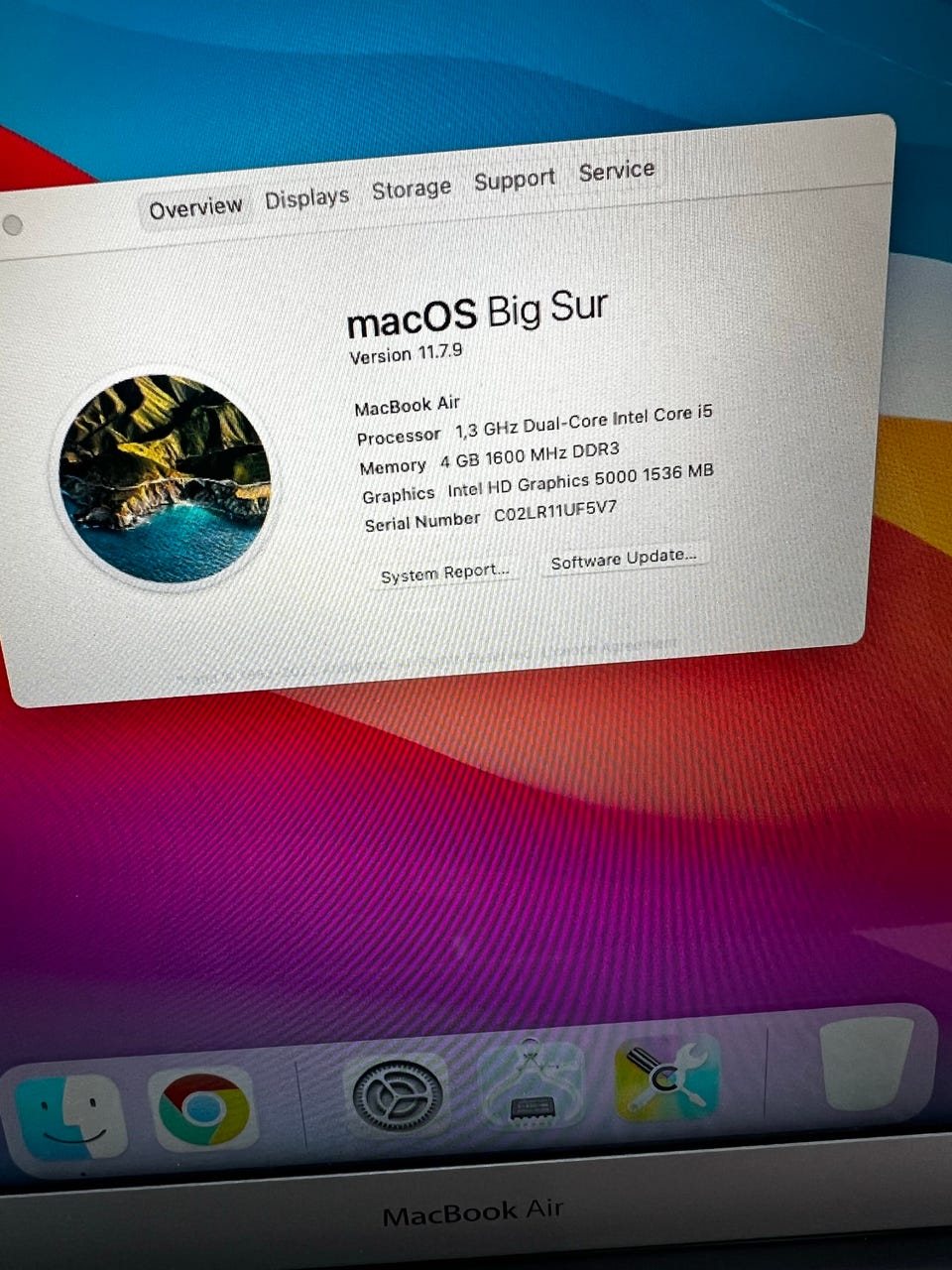
Task: Click the System Report button
Action: 444,572
